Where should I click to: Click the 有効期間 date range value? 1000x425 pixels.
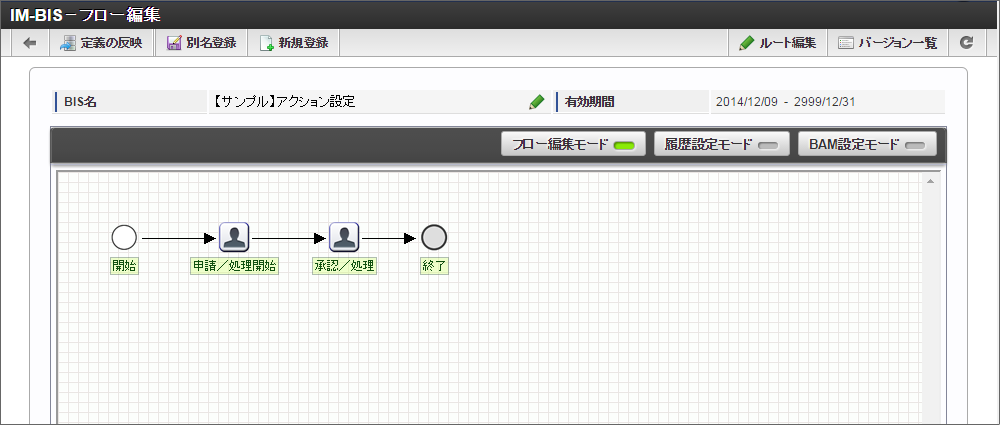coord(785,102)
